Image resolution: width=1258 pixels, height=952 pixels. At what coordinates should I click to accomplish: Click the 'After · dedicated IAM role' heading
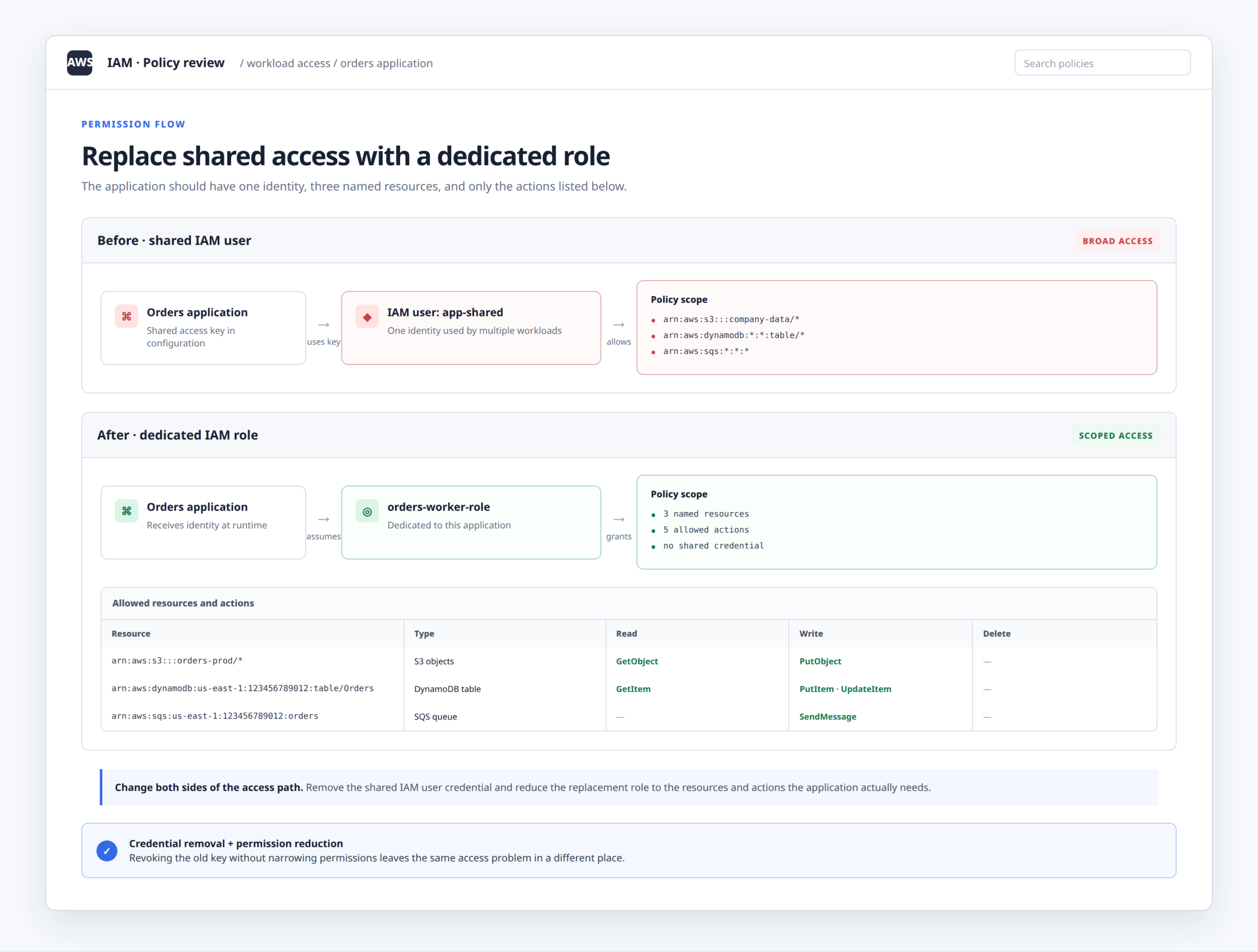[x=177, y=435]
